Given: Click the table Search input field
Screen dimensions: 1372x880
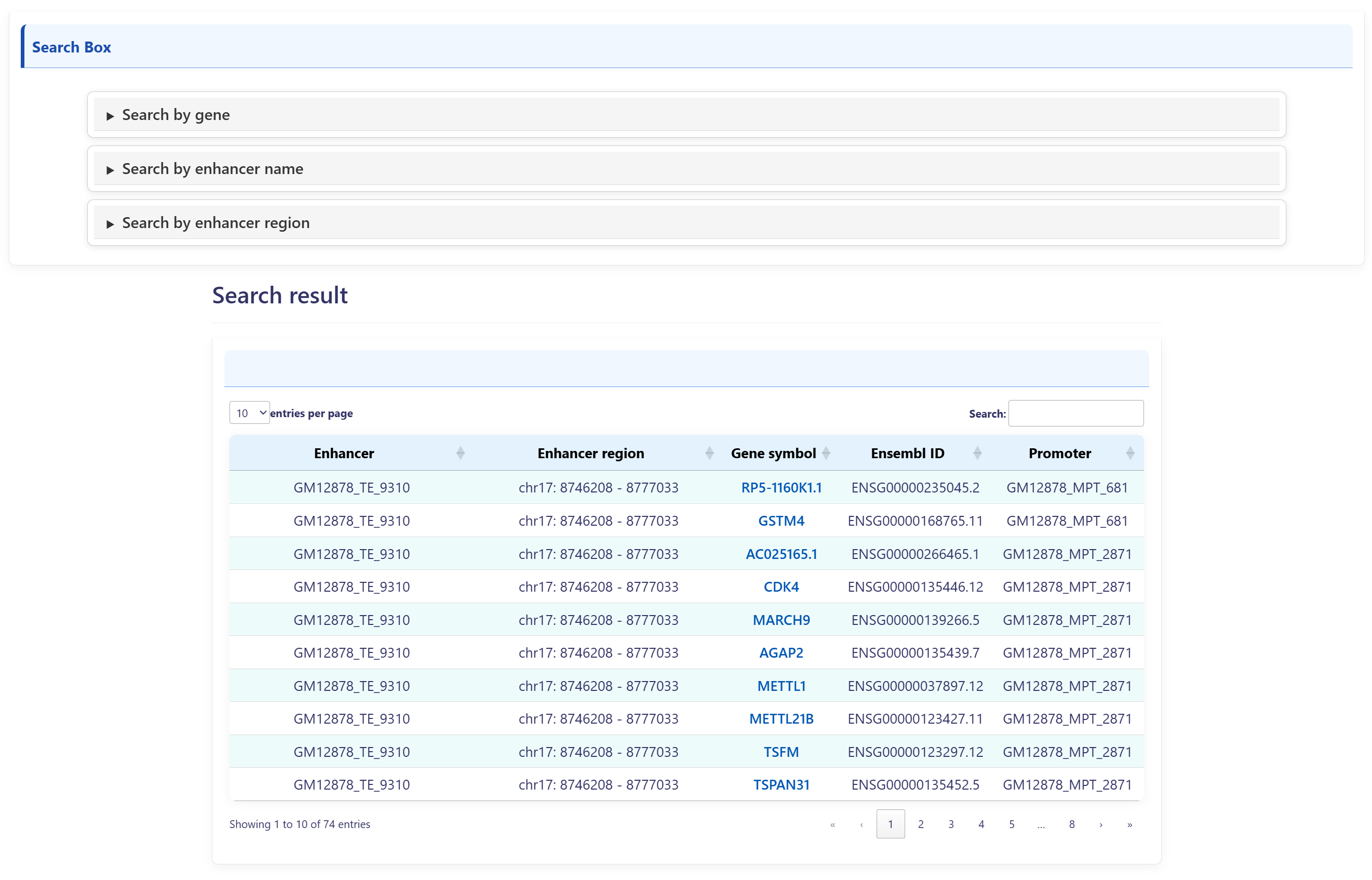Looking at the screenshot, I should 1075,413.
